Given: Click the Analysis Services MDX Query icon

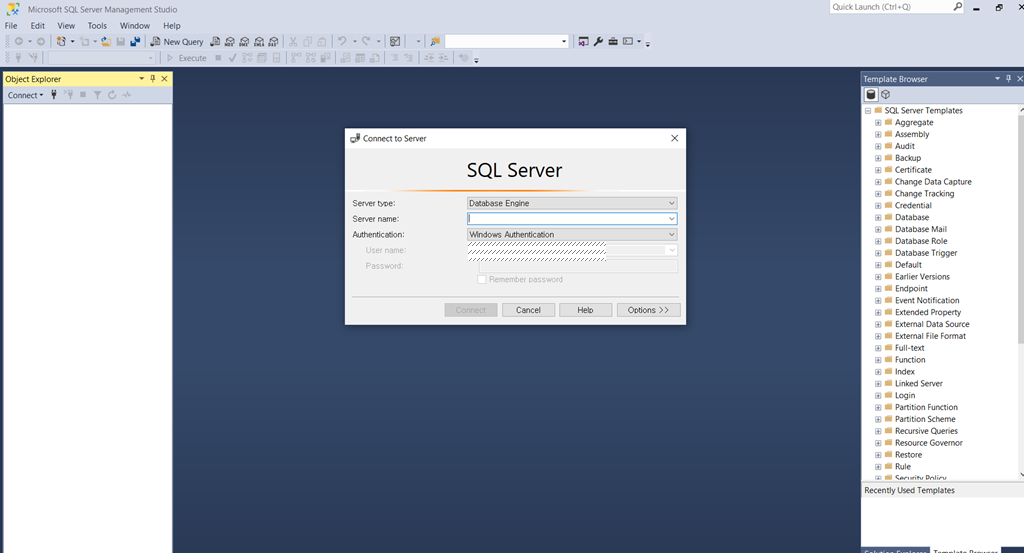Looking at the screenshot, I should [230, 41].
